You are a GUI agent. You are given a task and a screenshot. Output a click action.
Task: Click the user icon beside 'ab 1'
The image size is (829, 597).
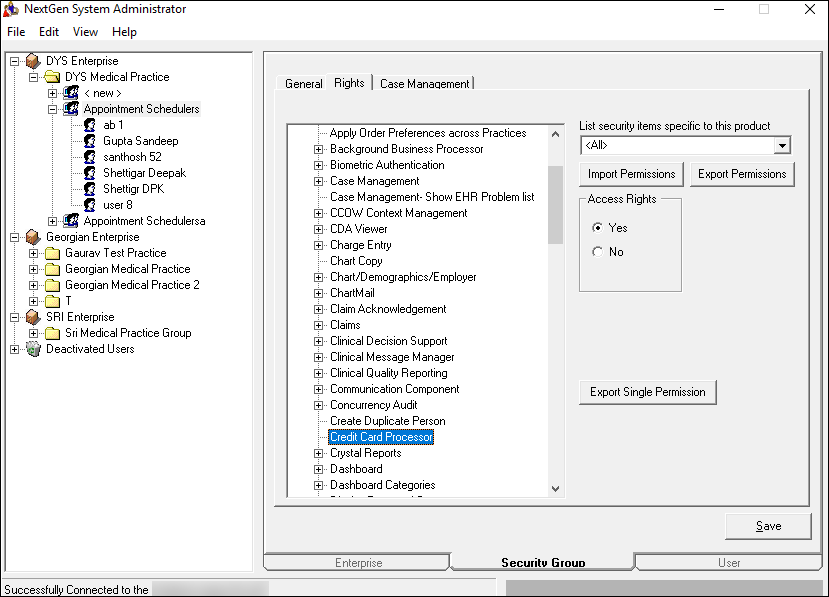[x=90, y=125]
